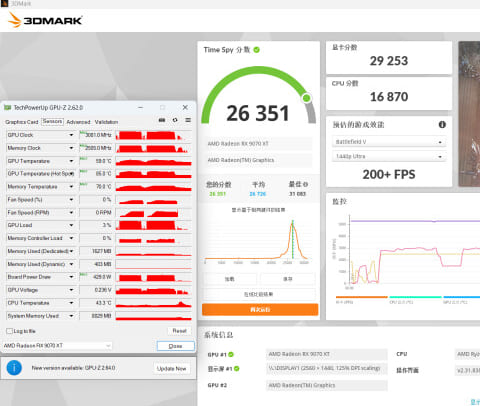The image size is (480, 406).
Task: Click the CPU score 16 870
Action: click(389, 97)
